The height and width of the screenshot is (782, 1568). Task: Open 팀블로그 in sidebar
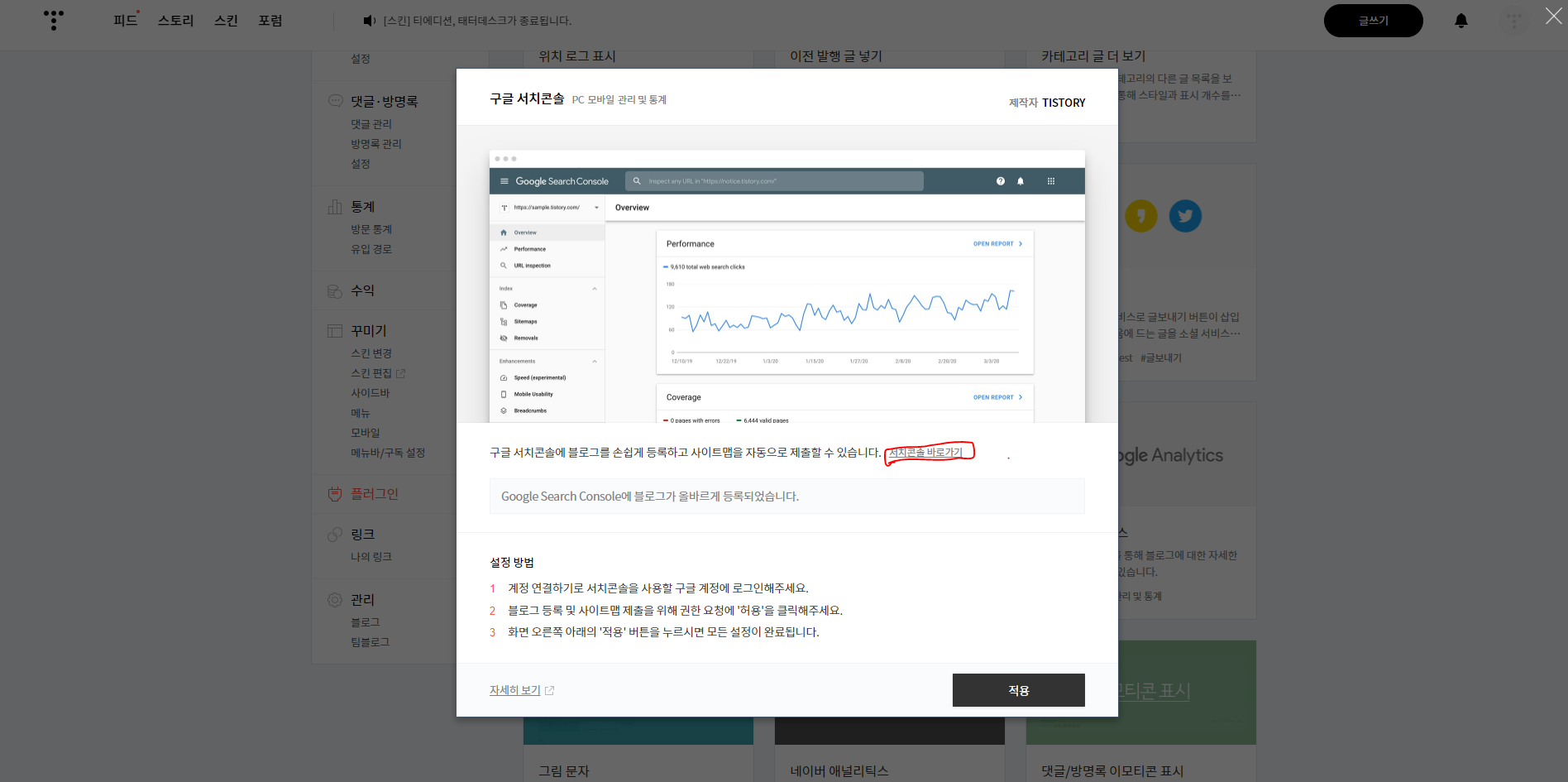click(370, 642)
